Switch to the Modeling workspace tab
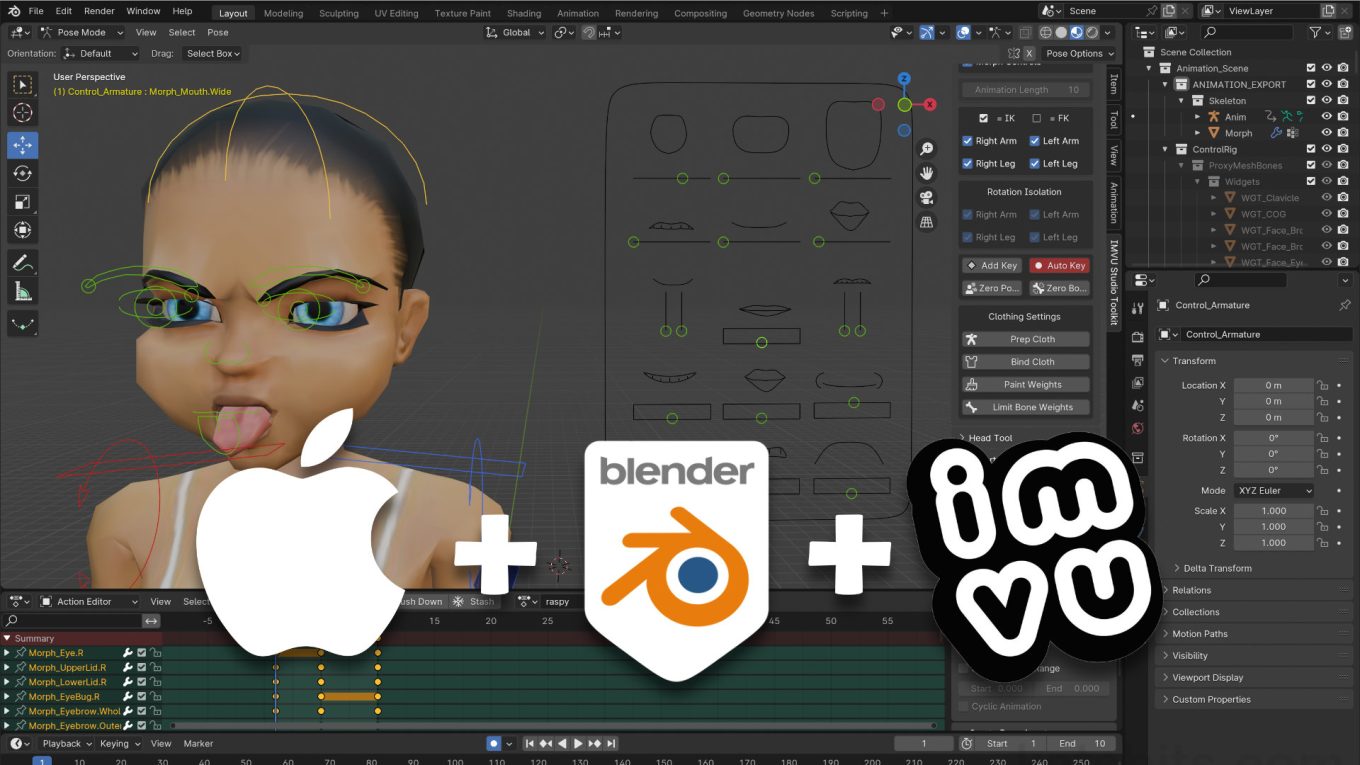This screenshot has width=1360, height=765. [284, 13]
